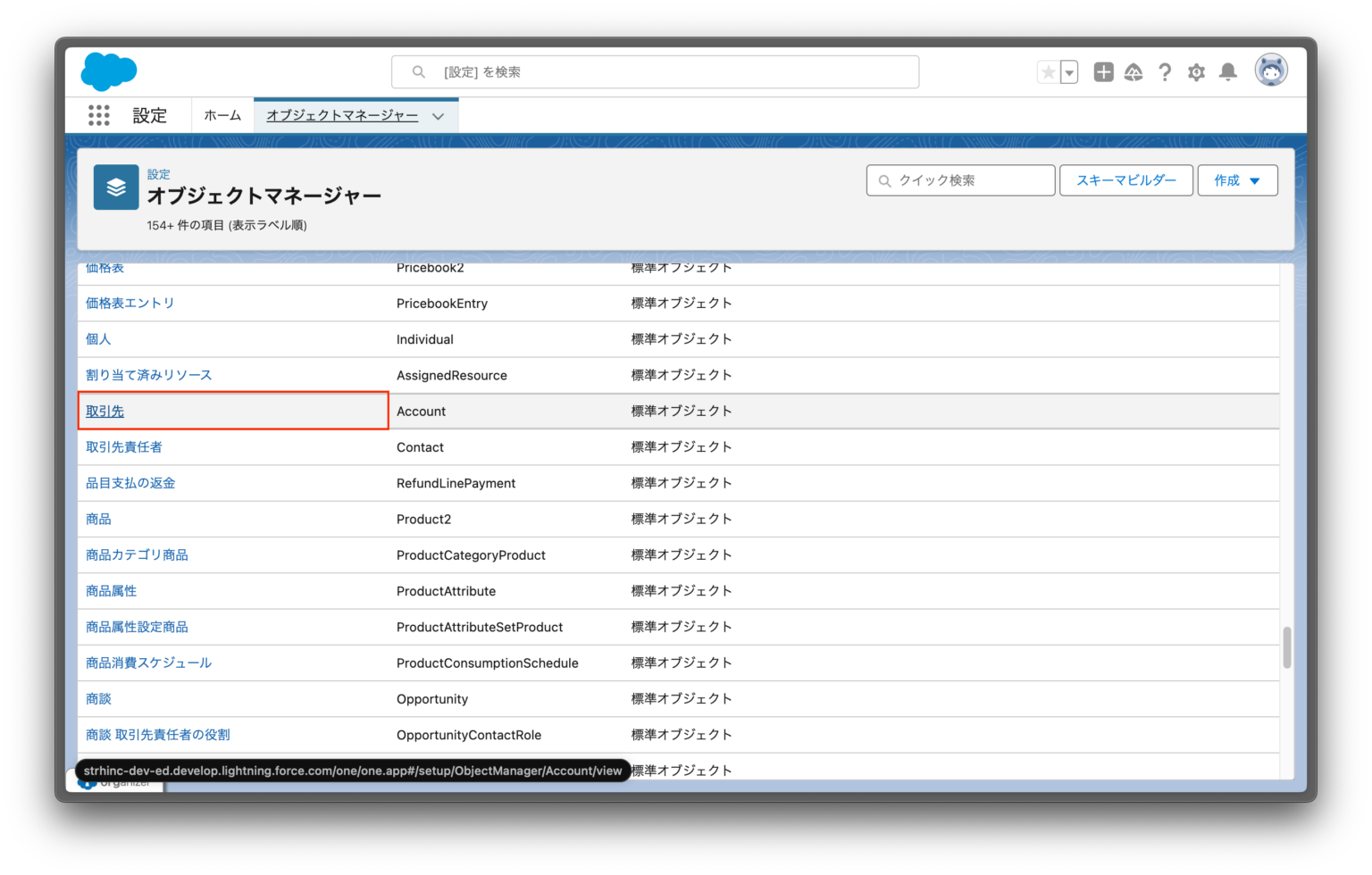Focus the クイック検索 field

[x=960, y=180]
